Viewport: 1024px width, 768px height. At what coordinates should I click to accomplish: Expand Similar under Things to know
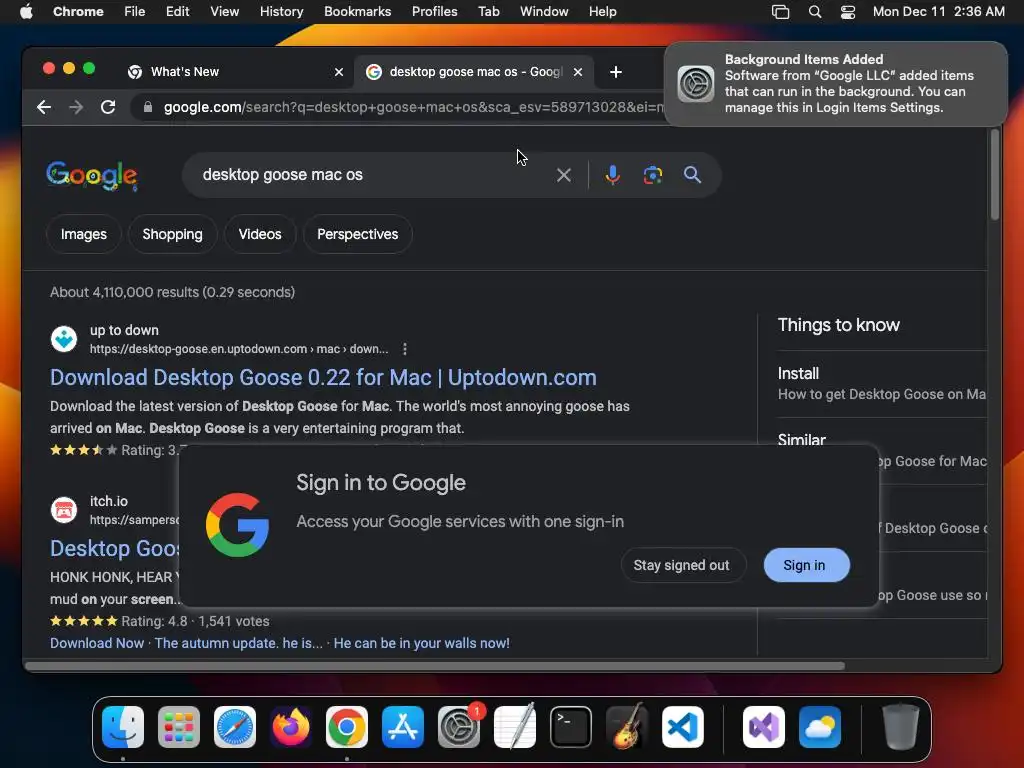(801, 440)
